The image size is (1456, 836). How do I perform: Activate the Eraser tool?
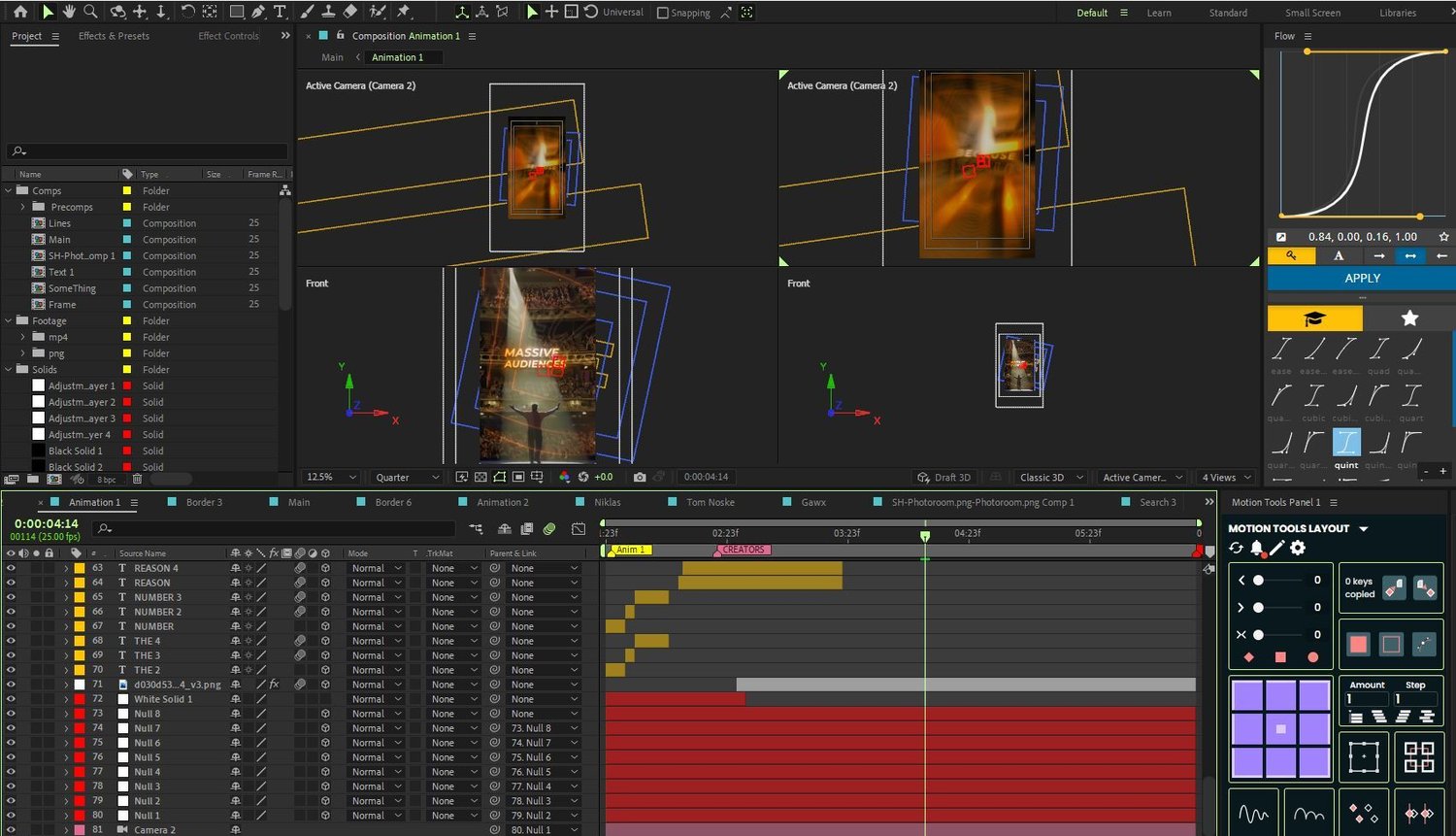point(350,12)
